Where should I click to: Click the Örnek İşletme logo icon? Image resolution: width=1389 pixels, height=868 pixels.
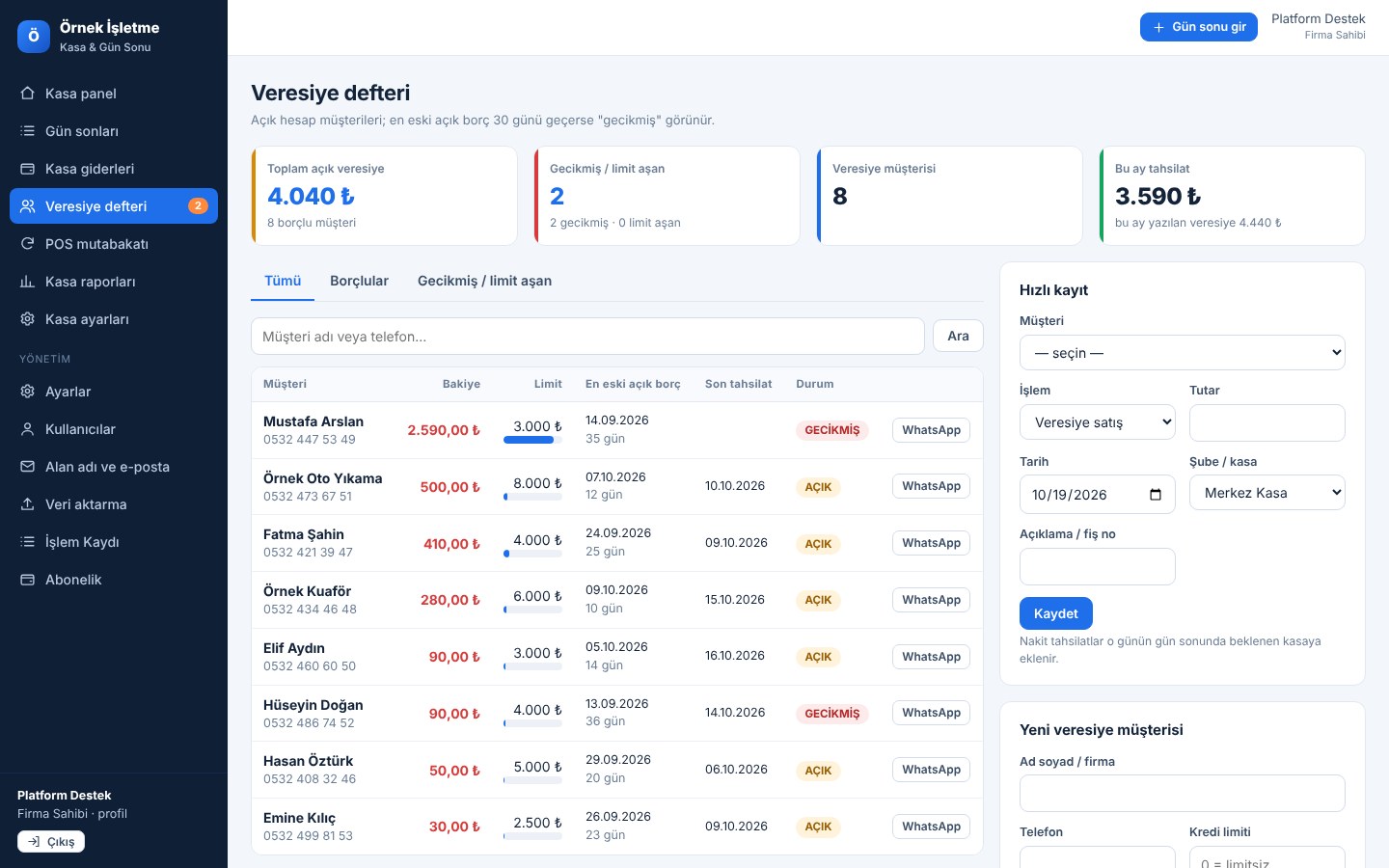point(34,37)
